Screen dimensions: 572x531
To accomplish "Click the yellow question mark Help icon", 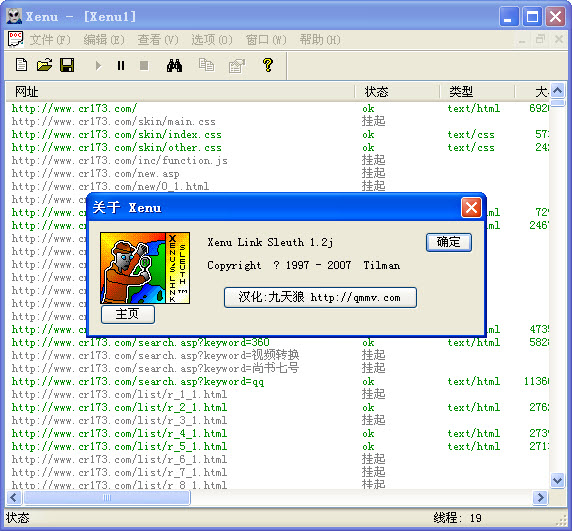I will [268, 65].
